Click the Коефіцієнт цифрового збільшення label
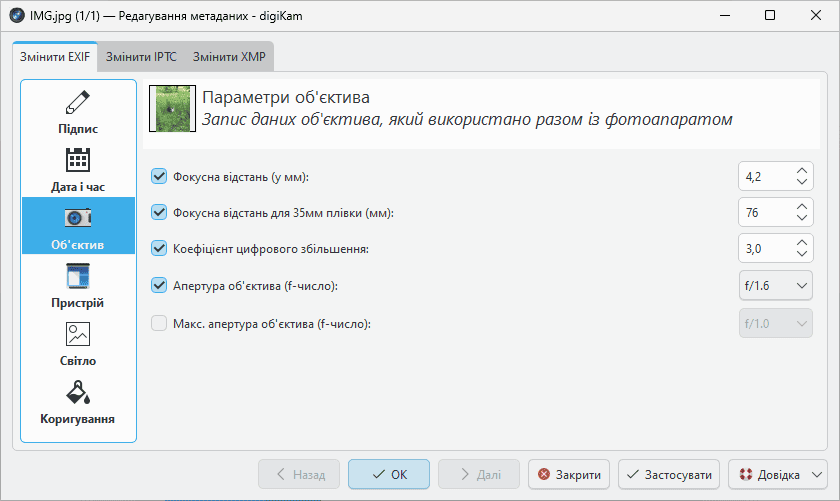Screen dimensions: 840x501 (271, 249)
